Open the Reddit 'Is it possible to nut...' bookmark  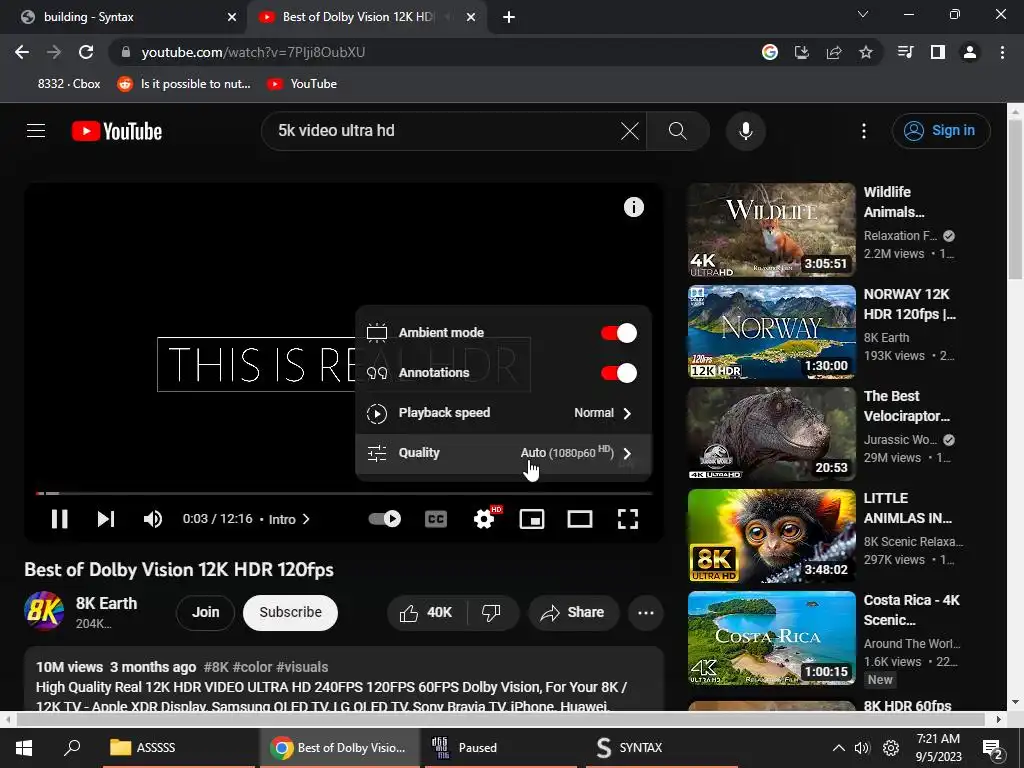click(184, 84)
